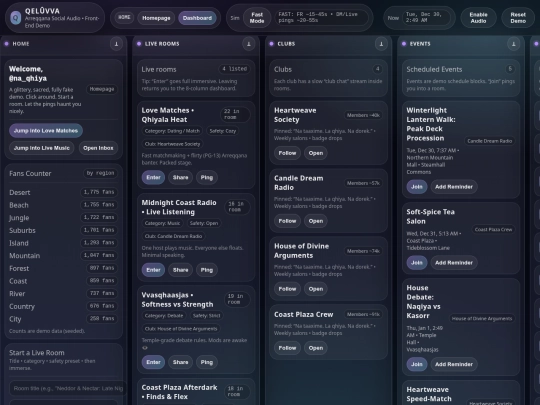Viewport: 540px width, 405px height.
Task: Click Reset Demo button
Action: tap(518, 18)
